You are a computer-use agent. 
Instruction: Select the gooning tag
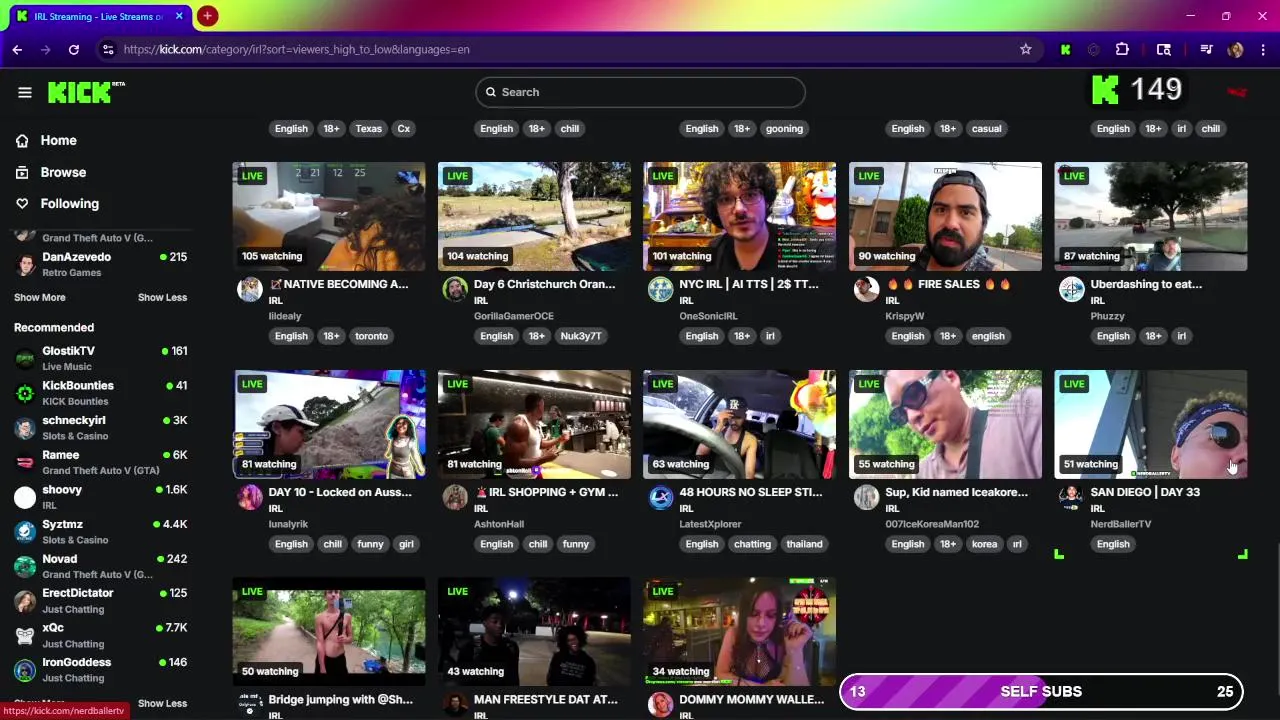pos(784,128)
